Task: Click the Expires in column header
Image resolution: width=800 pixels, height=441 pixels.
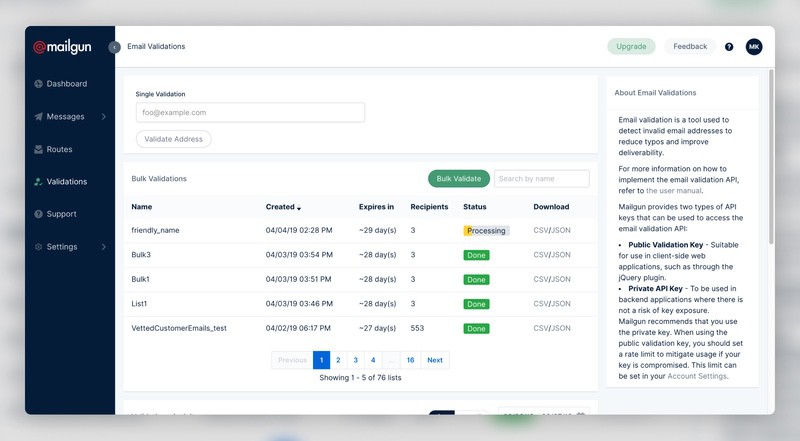Action: pyautogui.click(x=376, y=207)
